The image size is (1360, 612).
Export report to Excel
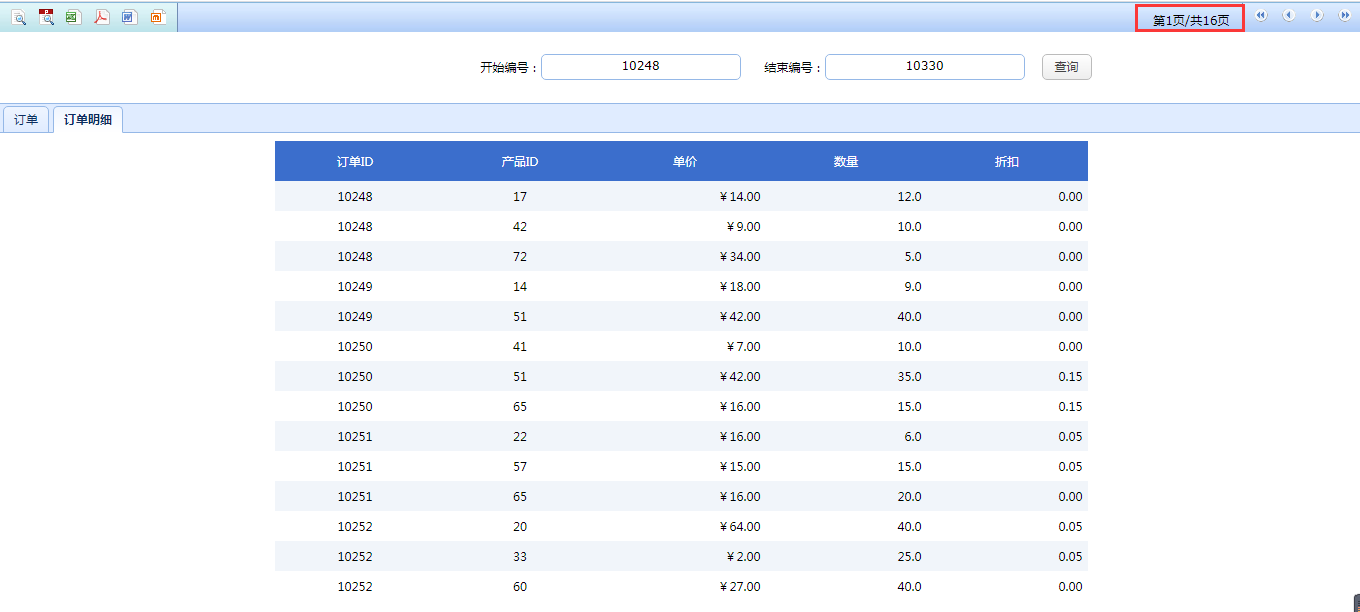click(73, 17)
